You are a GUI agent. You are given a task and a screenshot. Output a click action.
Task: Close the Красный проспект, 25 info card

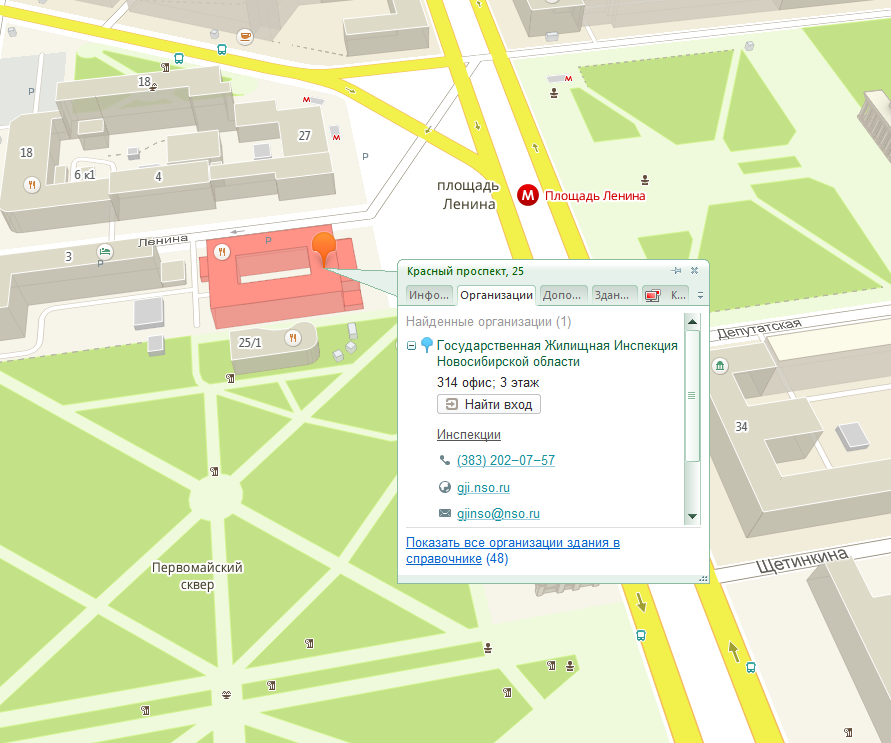(x=694, y=270)
